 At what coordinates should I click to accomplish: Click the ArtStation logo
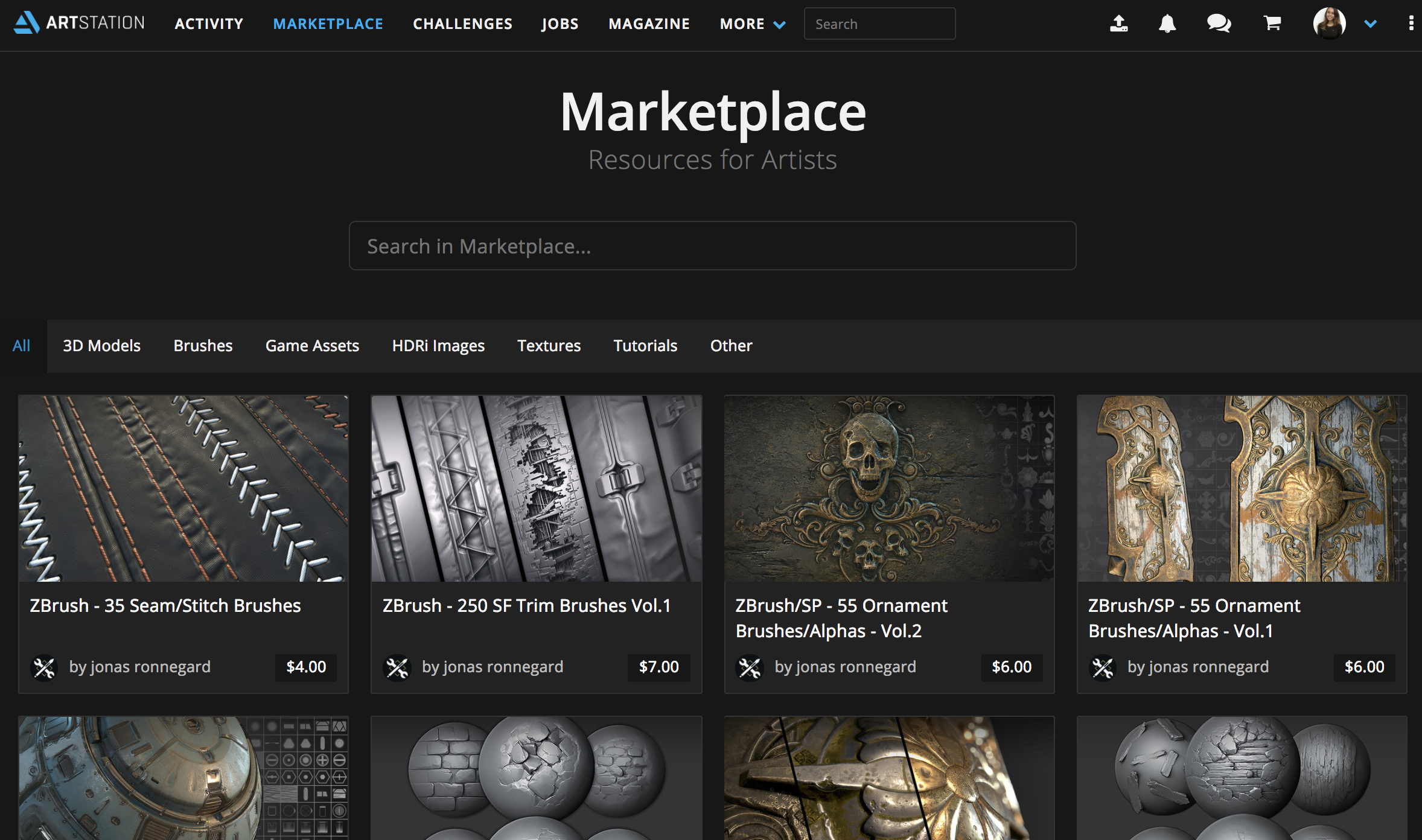tap(79, 23)
